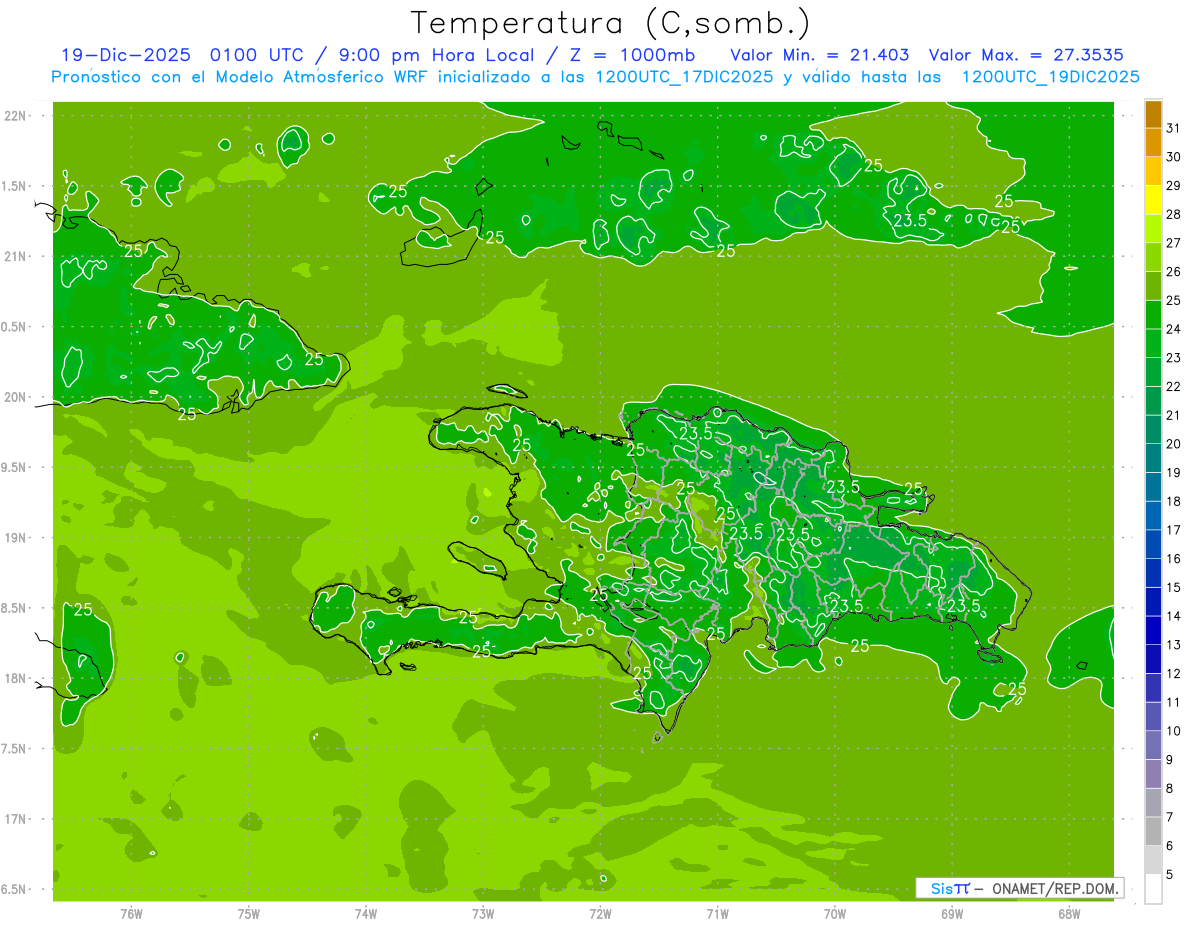Click the '7.5N' latitude label

(15, 749)
